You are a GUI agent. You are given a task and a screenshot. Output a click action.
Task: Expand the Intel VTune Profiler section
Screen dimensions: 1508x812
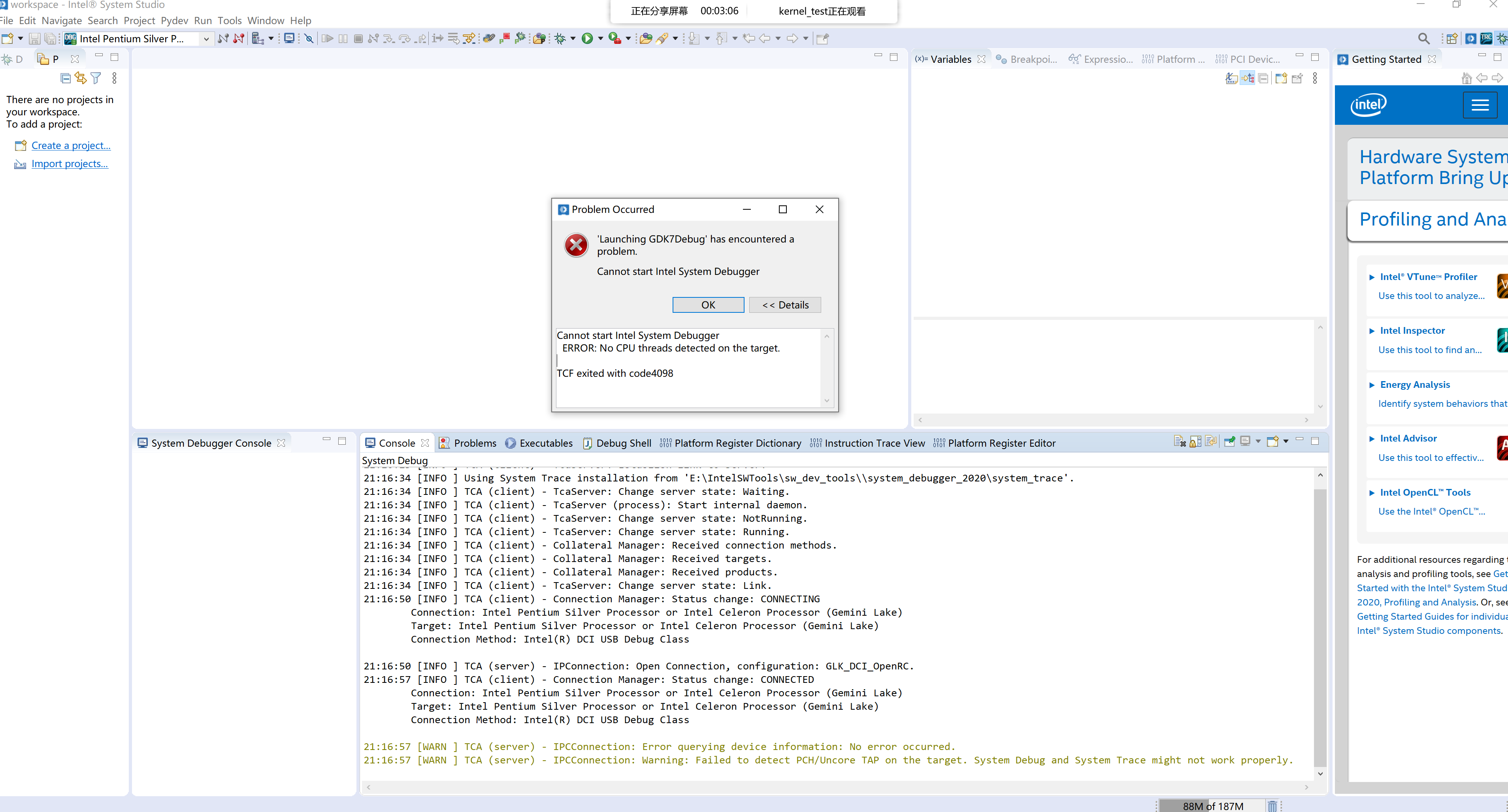(x=1372, y=277)
